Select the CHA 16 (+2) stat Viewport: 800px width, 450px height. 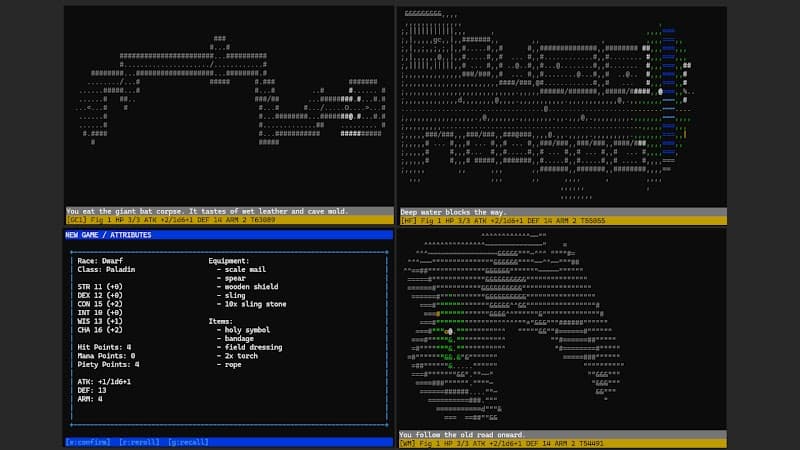pyautogui.click(x=100, y=330)
